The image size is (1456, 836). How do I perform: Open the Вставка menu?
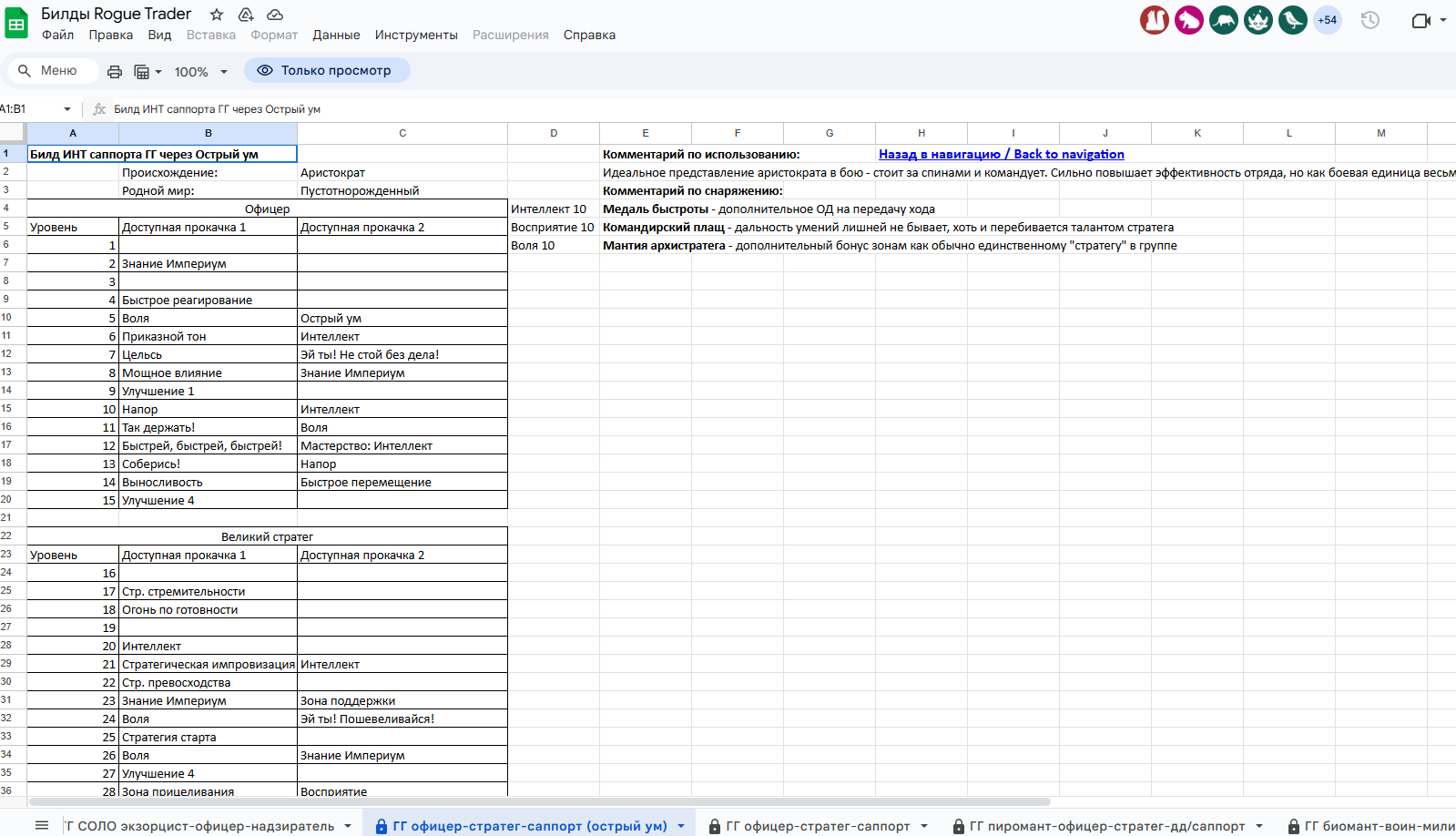[211, 35]
